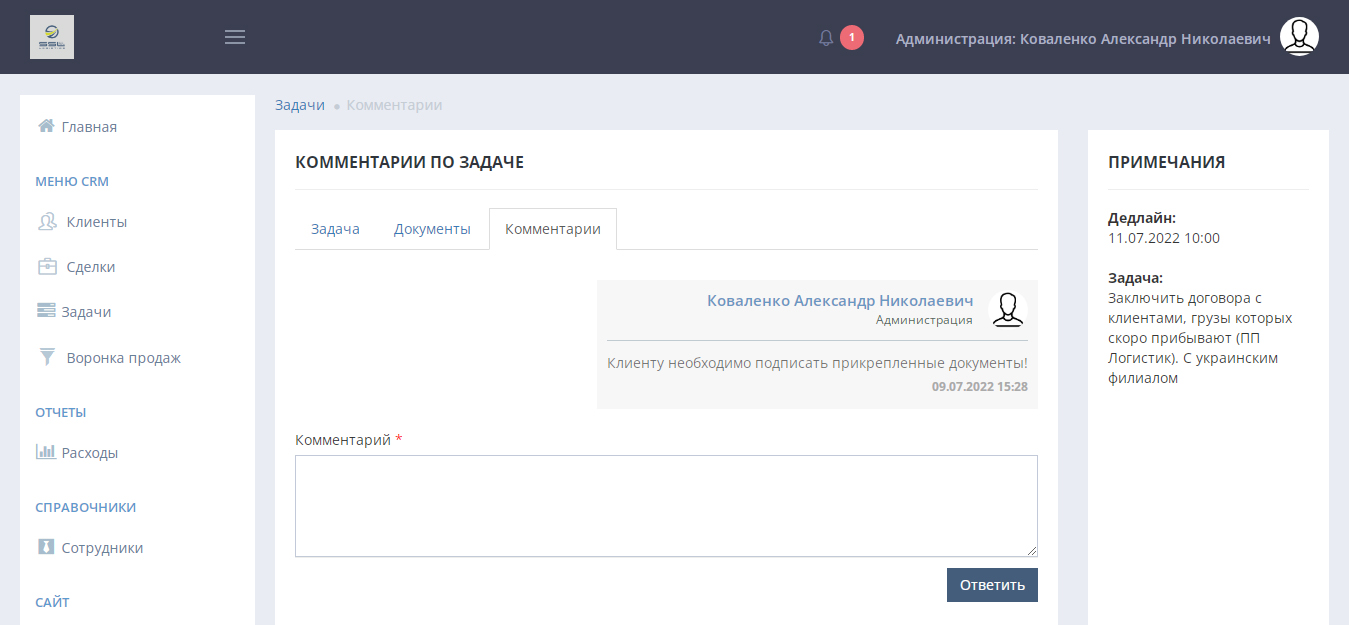This screenshot has height=625, width=1349.
Task: Click inside the Комментарий text area
Action: tap(666, 505)
